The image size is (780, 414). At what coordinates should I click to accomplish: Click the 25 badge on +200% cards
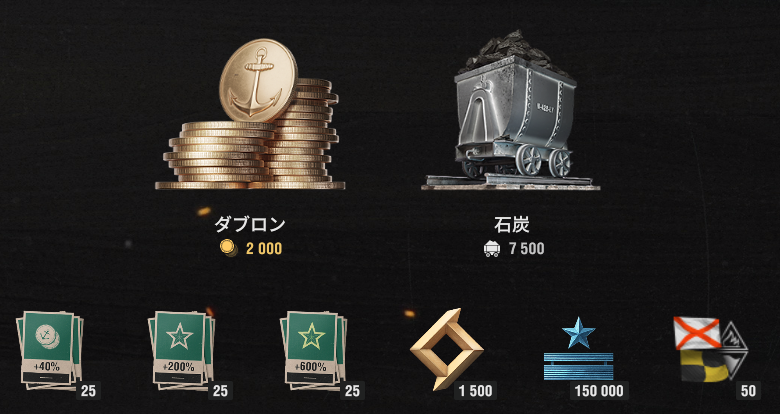pyautogui.click(x=220, y=391)
